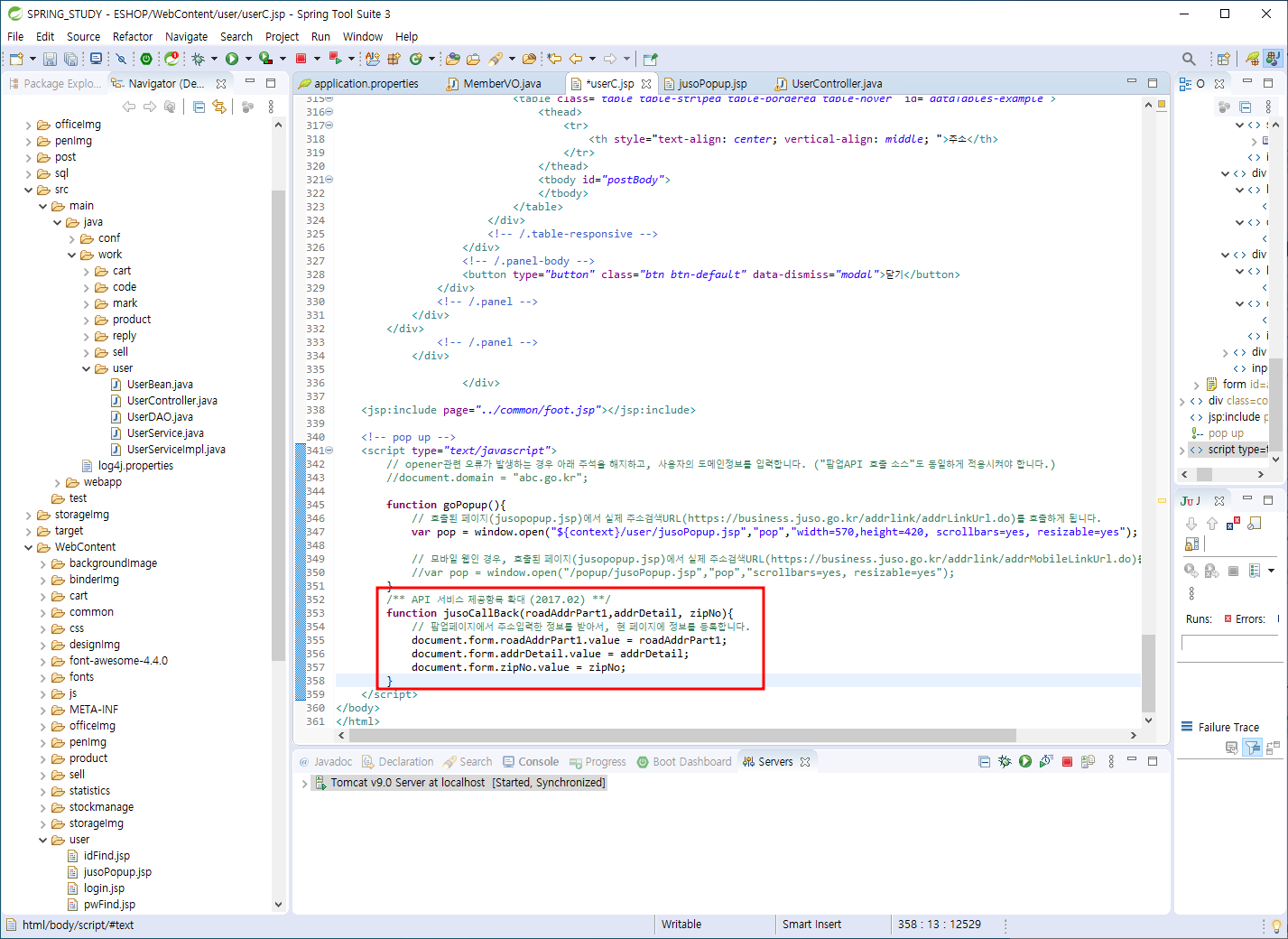
Task: Stop the server using the red Servers icon
Action: (1067, 761)
